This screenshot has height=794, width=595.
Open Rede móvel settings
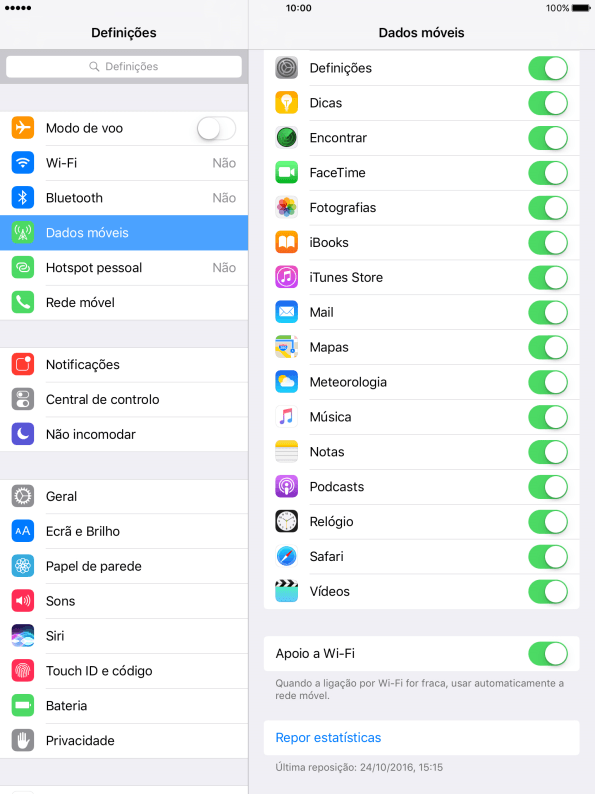tap(124, 302)
